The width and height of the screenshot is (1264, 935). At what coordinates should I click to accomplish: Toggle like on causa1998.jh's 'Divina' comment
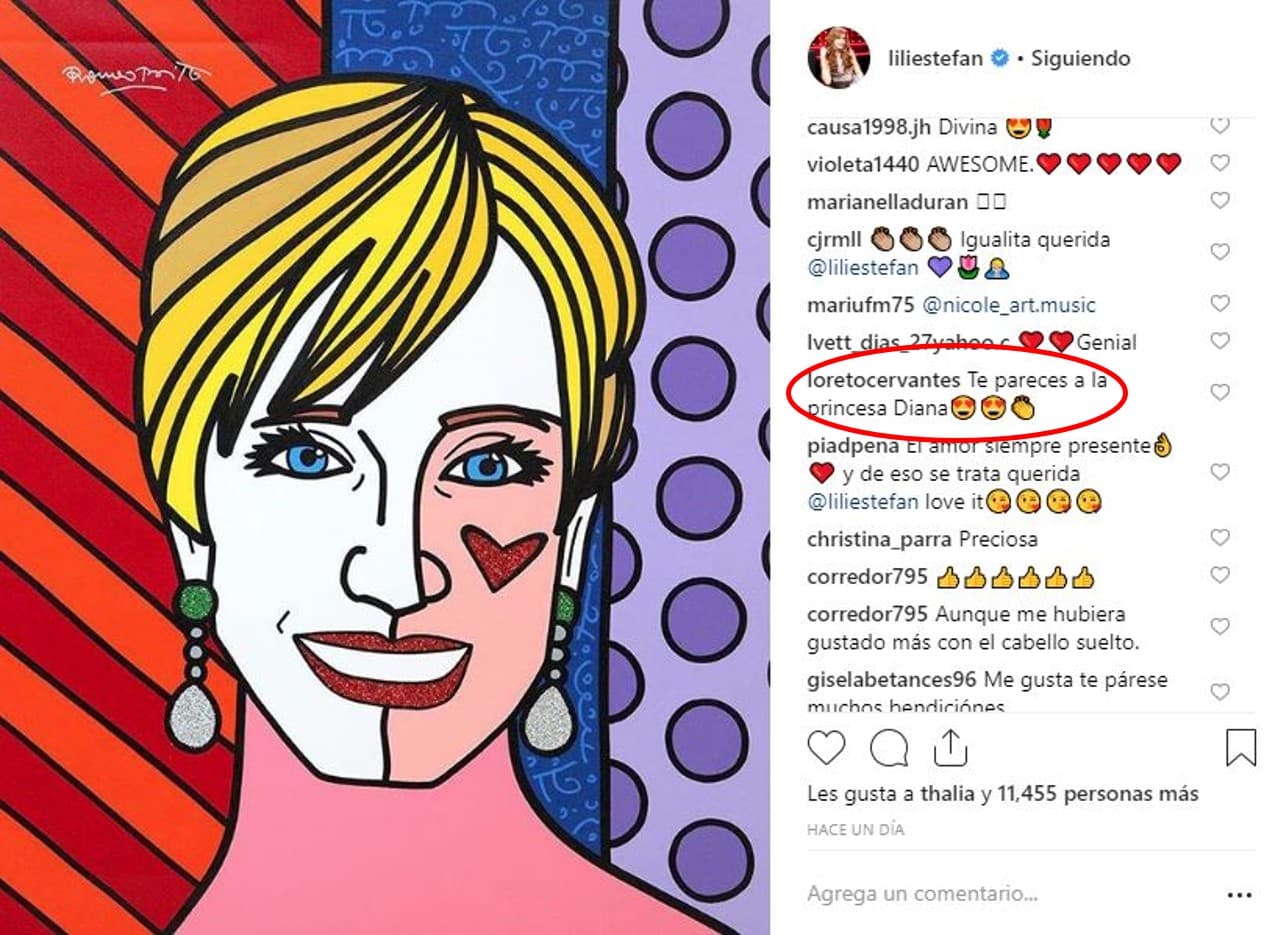click(x=1218, y=124)
